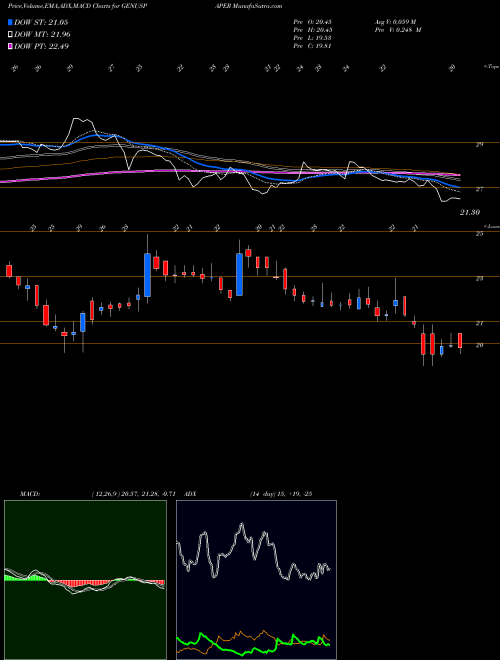Viewport: 500px width, 660px height.
Task: Click the chart title 'Price,Volume,EMA,ADX,MACD Charts for'
Action: coord(62,6)
